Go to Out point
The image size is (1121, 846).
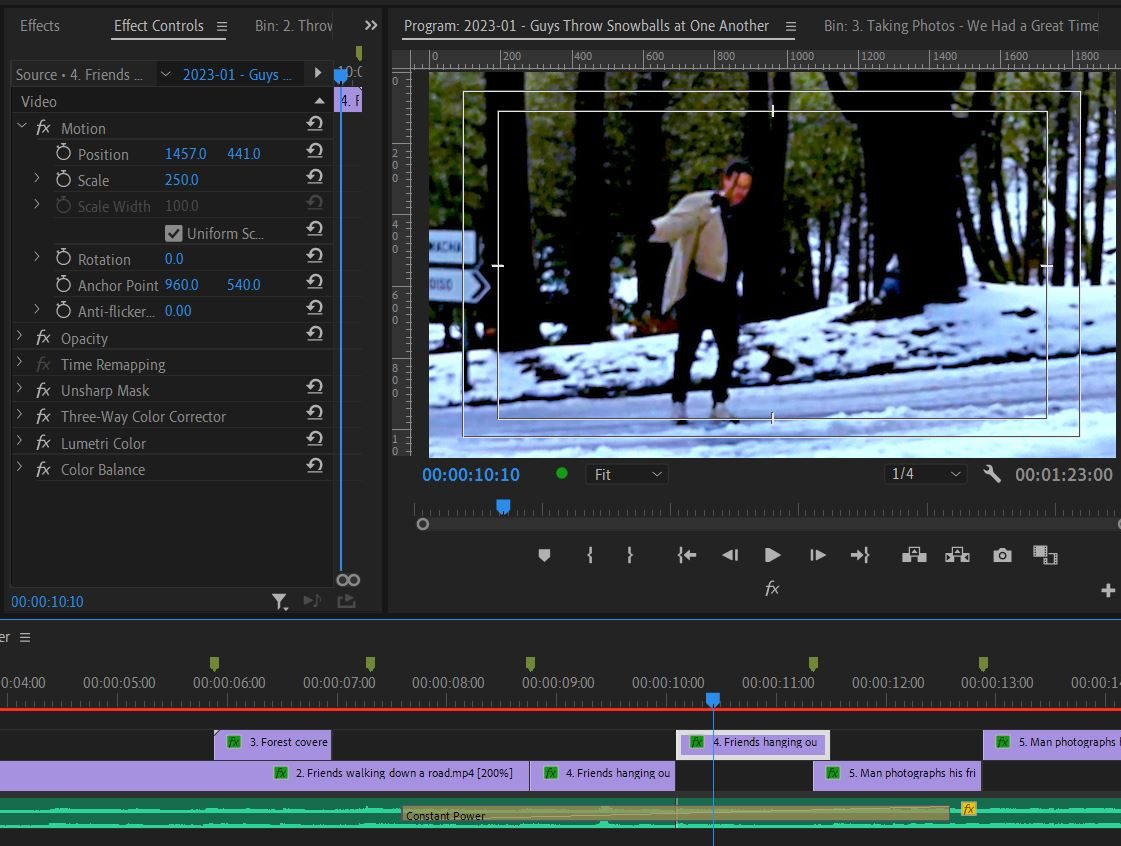coord(860,555)
